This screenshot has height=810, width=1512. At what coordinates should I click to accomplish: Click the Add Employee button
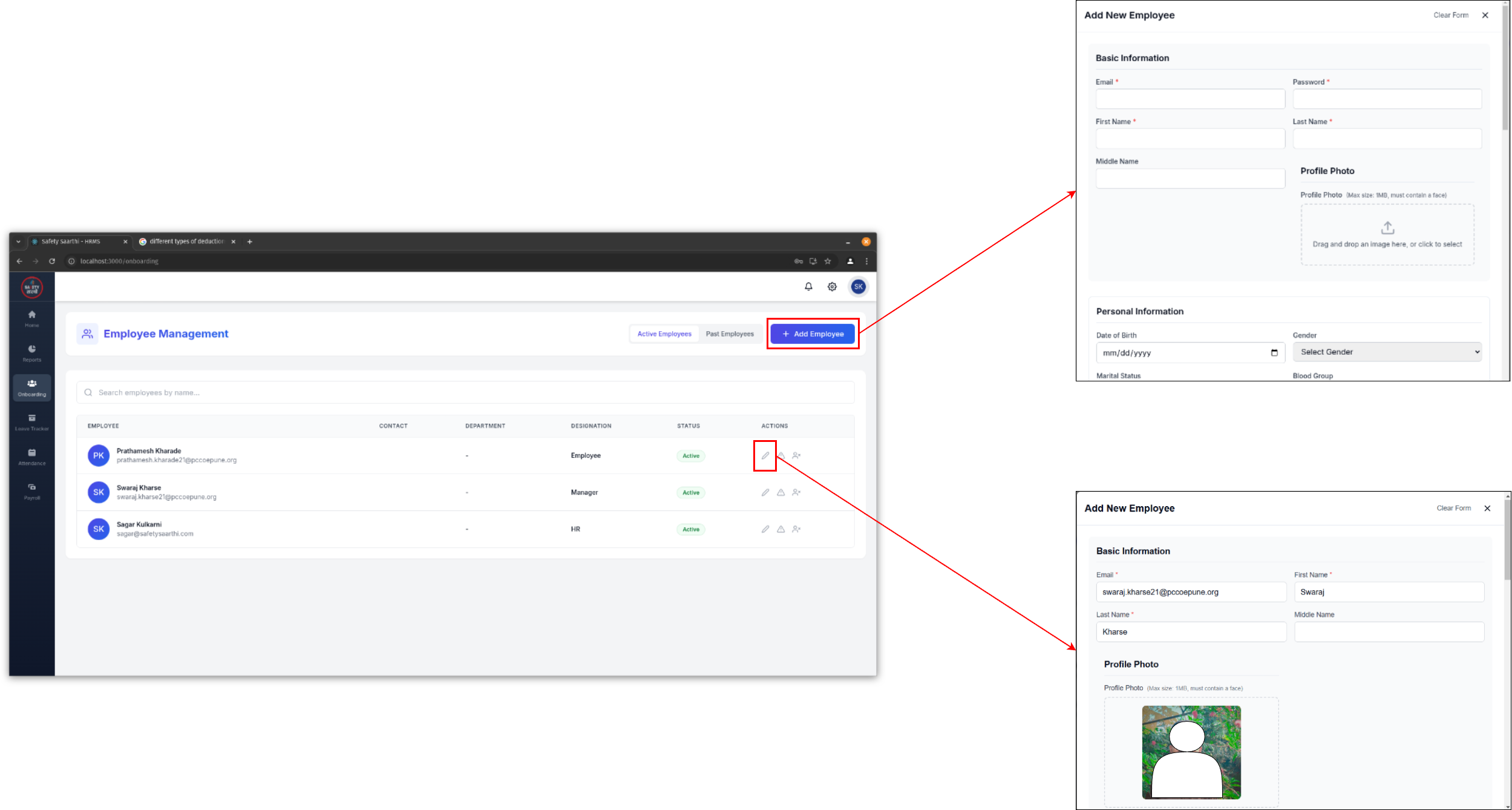click(x=813, y=334)
